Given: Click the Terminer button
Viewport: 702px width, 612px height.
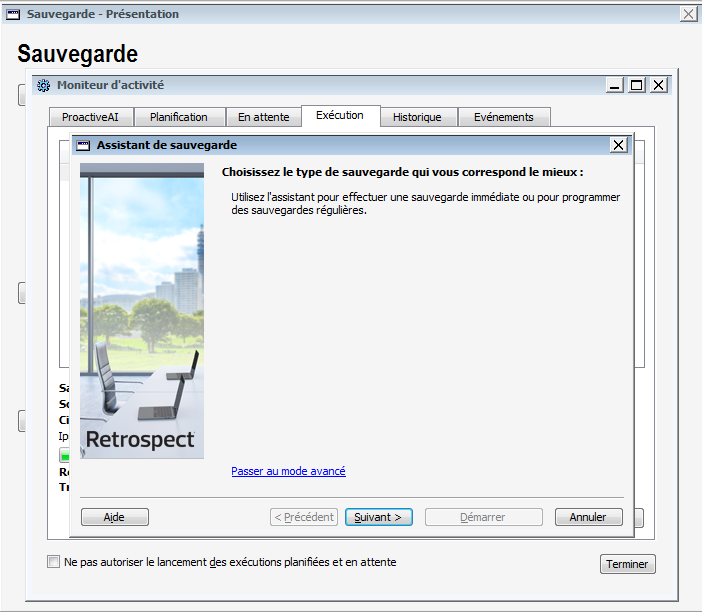Looking at the screenshot, I should click(x=627, y=564).
